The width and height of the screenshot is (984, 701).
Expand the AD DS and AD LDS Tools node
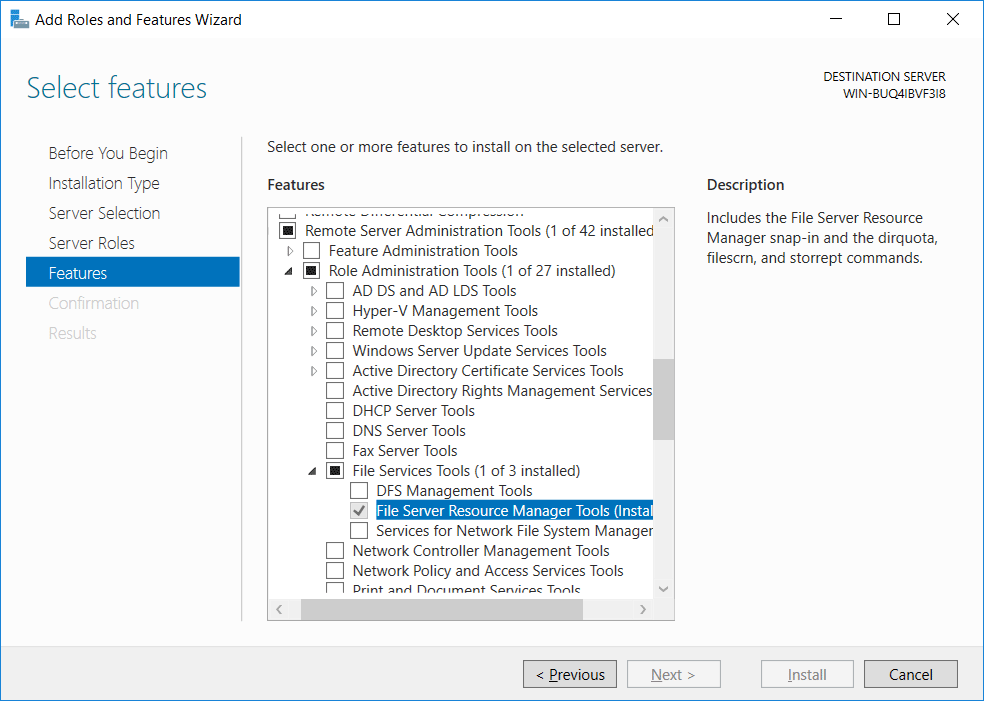click(314, 291)
